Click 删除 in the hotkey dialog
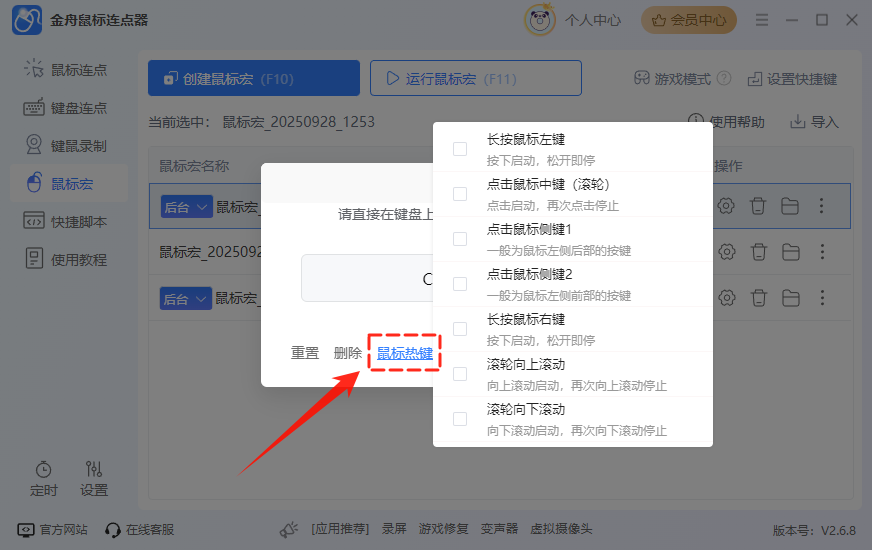872x550 pixels. point(348,353)
